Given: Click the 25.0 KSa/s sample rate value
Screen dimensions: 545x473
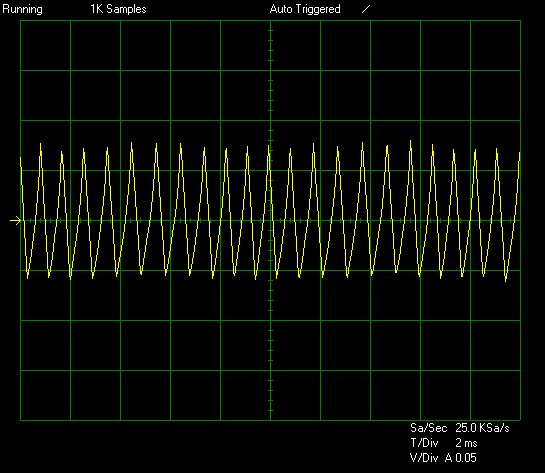Looking at the screenshot, I should pyautogui.click(x=482, y=428).
